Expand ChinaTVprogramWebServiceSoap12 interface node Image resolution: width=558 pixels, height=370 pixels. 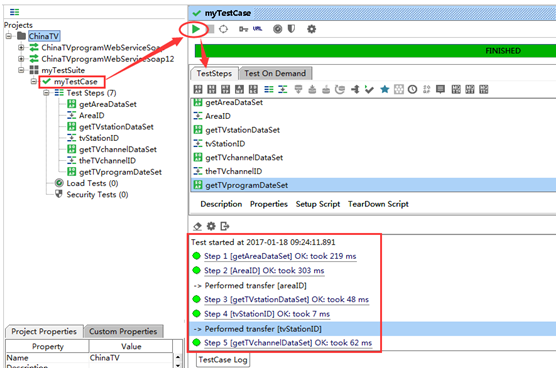21,59
